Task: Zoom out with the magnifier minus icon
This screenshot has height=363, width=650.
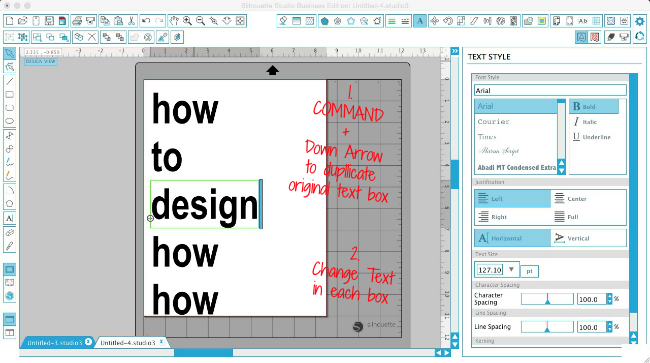Action: [201, 21]
